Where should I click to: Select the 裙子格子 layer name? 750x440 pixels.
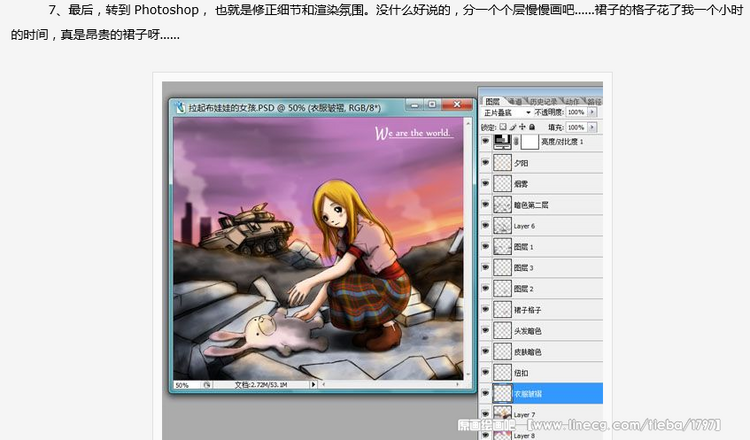click(528, 310)
